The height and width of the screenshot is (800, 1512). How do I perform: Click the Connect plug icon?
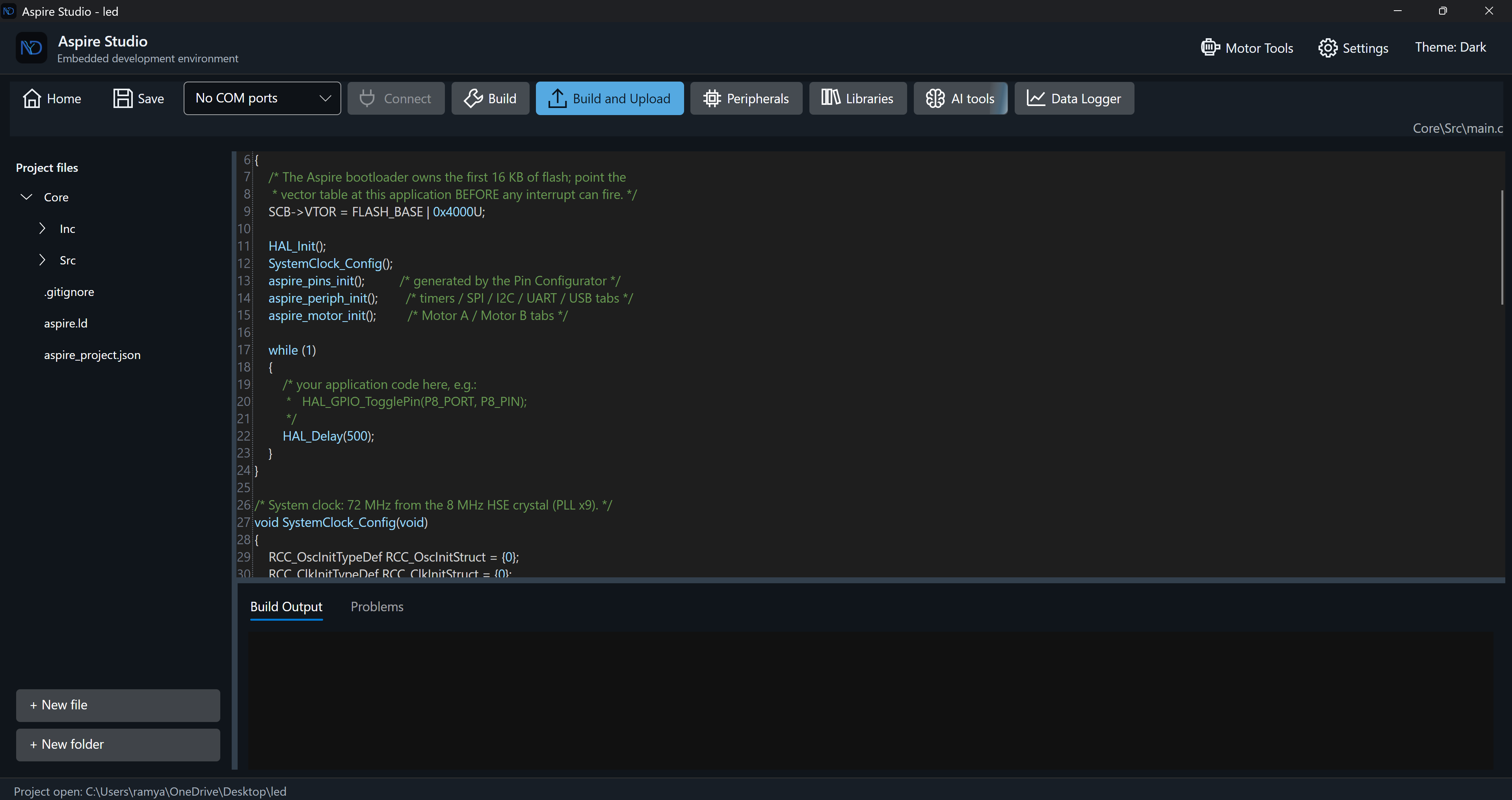[367, 99]
